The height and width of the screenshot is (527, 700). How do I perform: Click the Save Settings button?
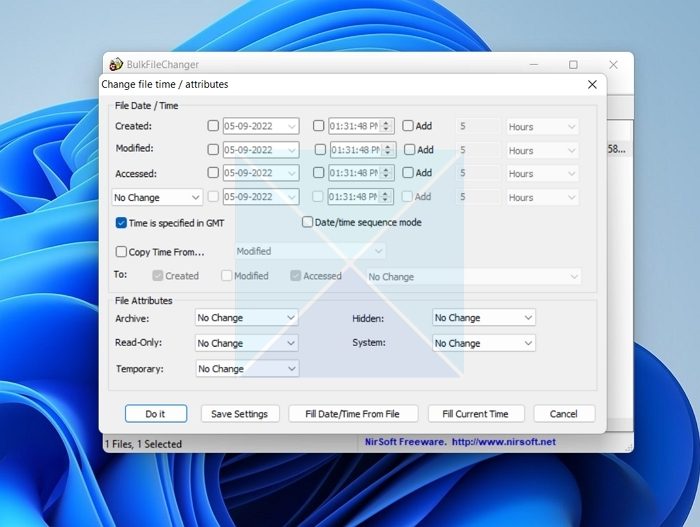click(x=240, y=414)
